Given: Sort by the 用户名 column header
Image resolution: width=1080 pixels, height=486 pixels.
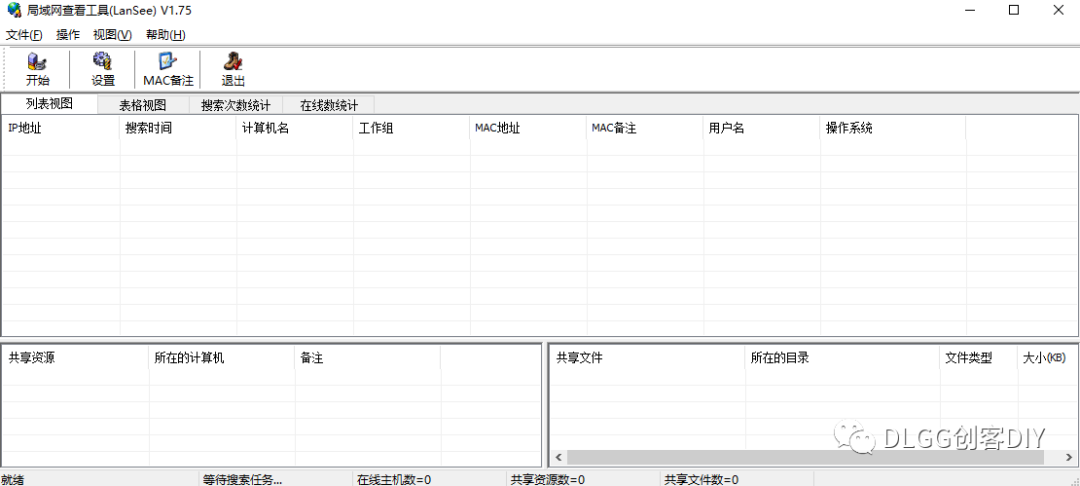Looking at the screenshot, I should point(762,128).
